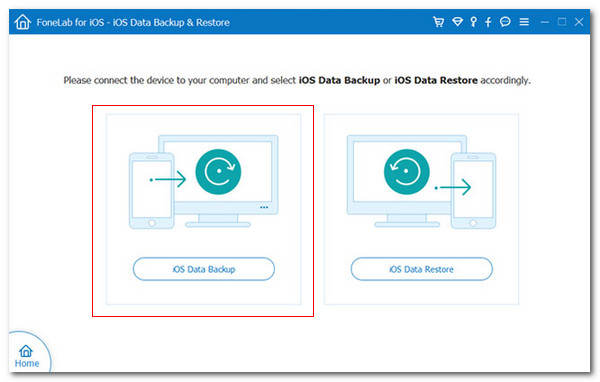This screenshot has width=600, height=382.
Task: Open the shopping cart purchase icon
Action: click(x=439, y=22)
